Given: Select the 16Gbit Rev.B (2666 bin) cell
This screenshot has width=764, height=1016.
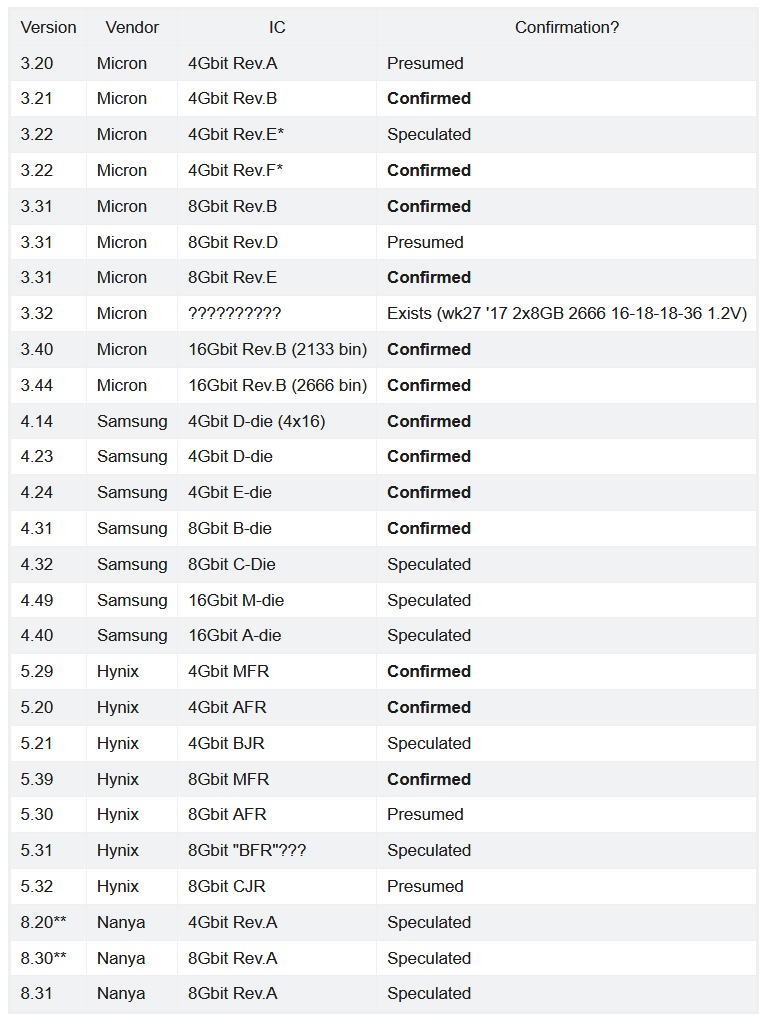Looking at the screenshot, I should (277, 386).
